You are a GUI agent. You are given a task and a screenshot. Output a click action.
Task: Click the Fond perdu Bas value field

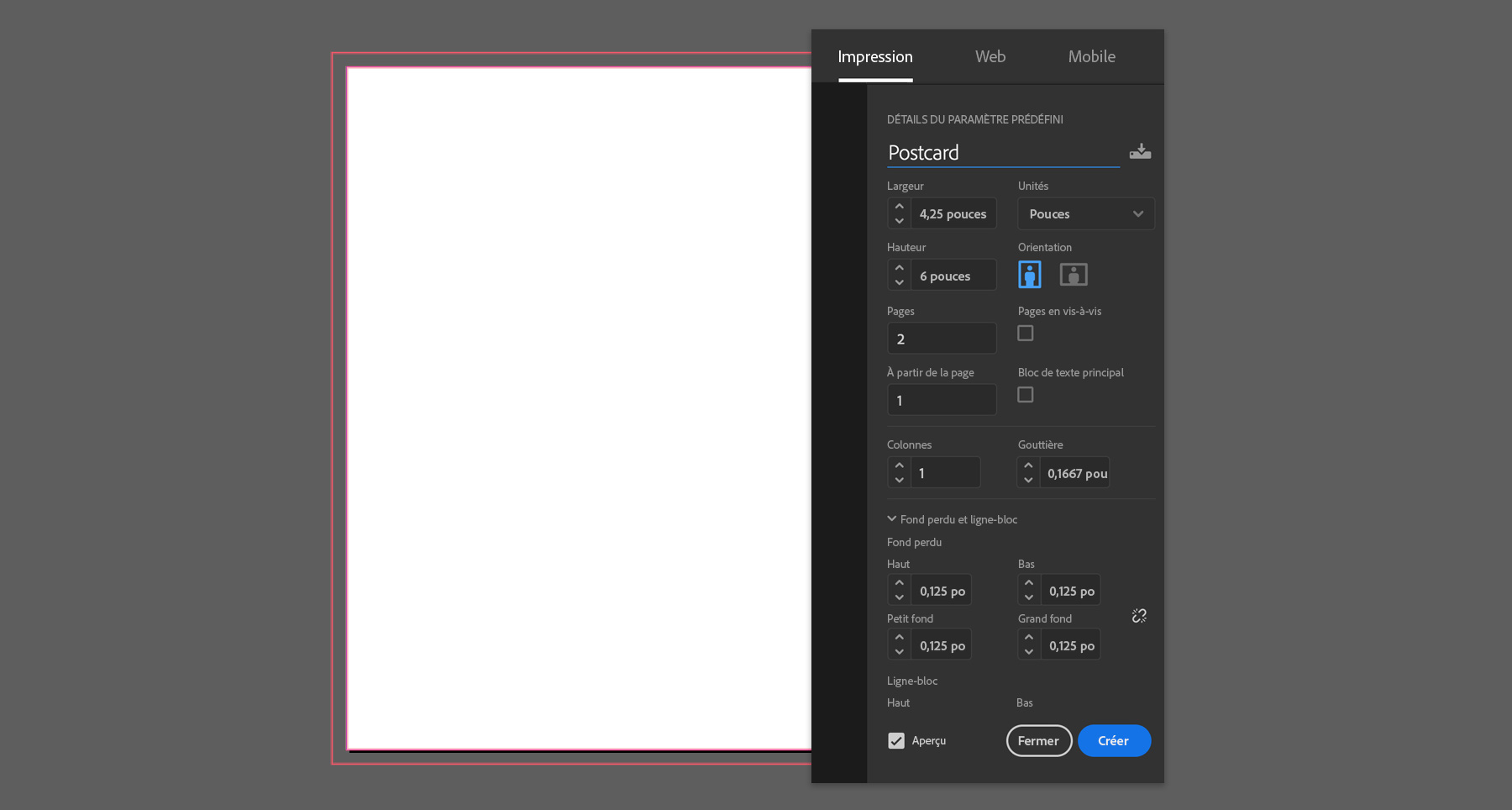pyautogui.click(x=1070, y=591)
